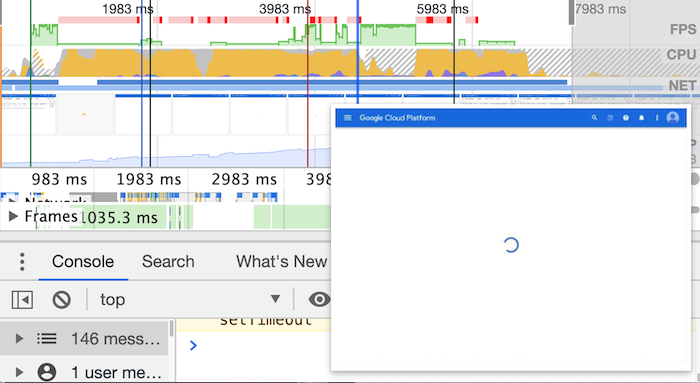Click the left handle of overview selection
700x383 pixels.
[1, 12]
